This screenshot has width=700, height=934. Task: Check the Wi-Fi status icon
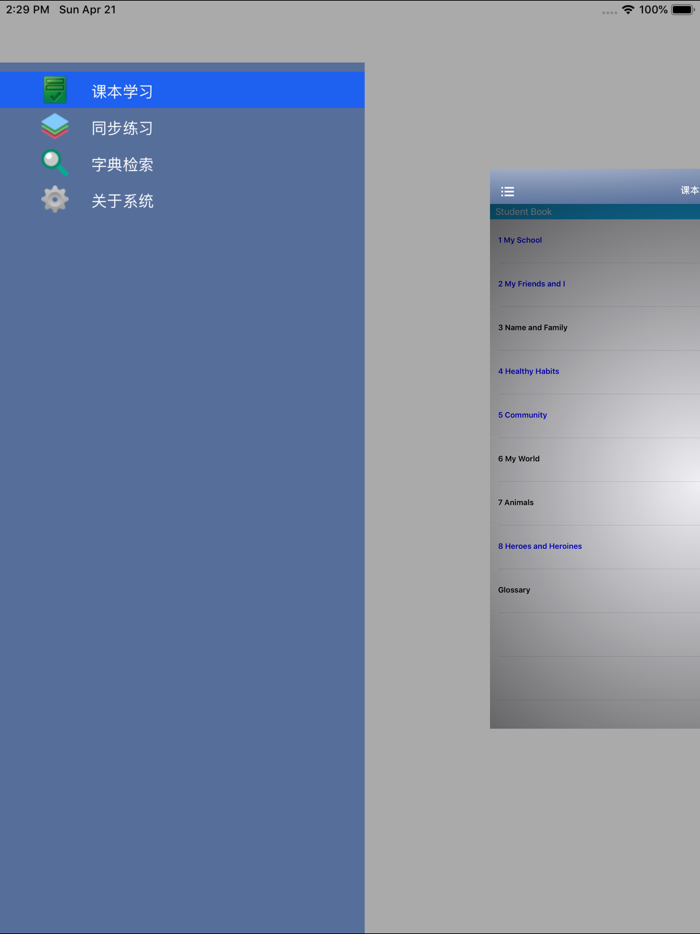628,10
